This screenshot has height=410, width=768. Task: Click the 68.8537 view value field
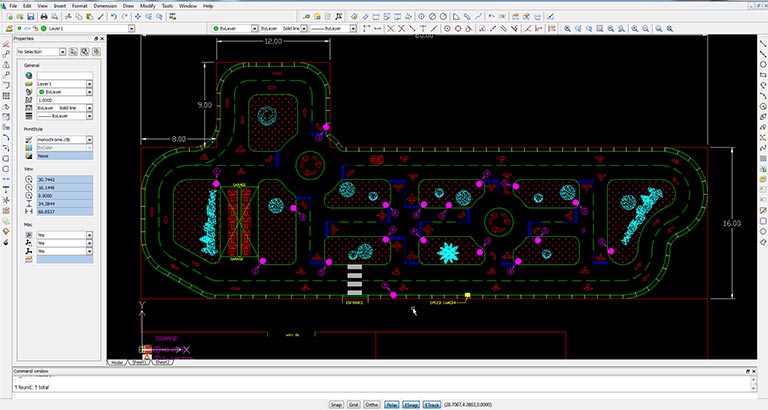(x=65, y=212)
